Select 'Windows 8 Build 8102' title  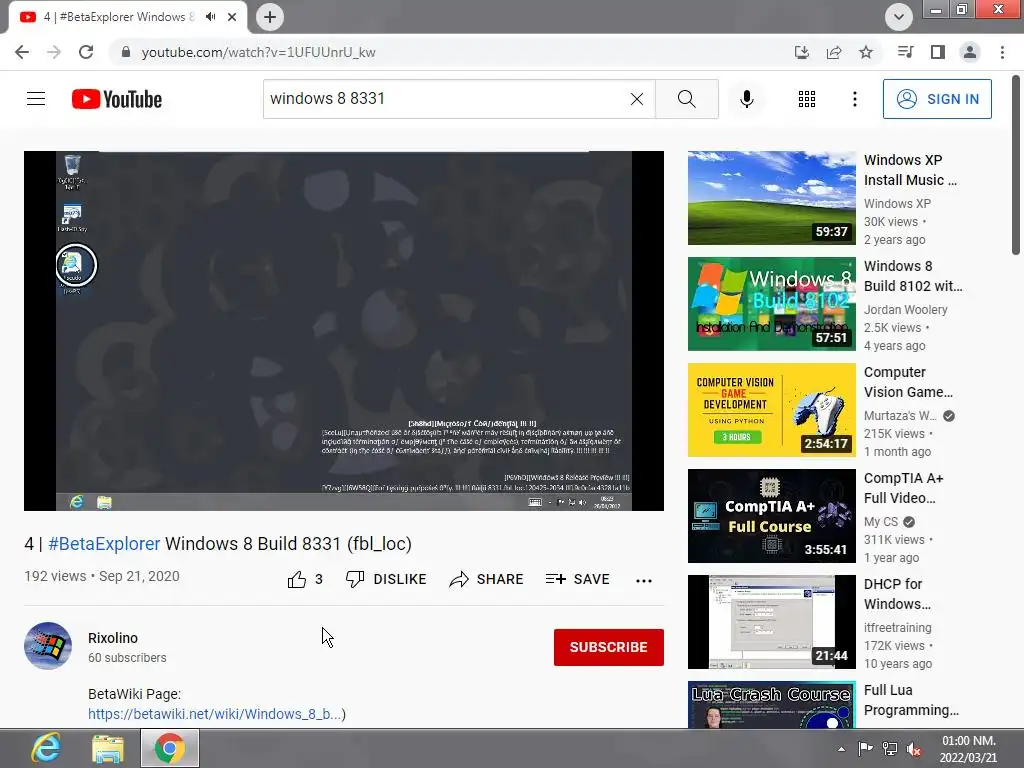913,276
